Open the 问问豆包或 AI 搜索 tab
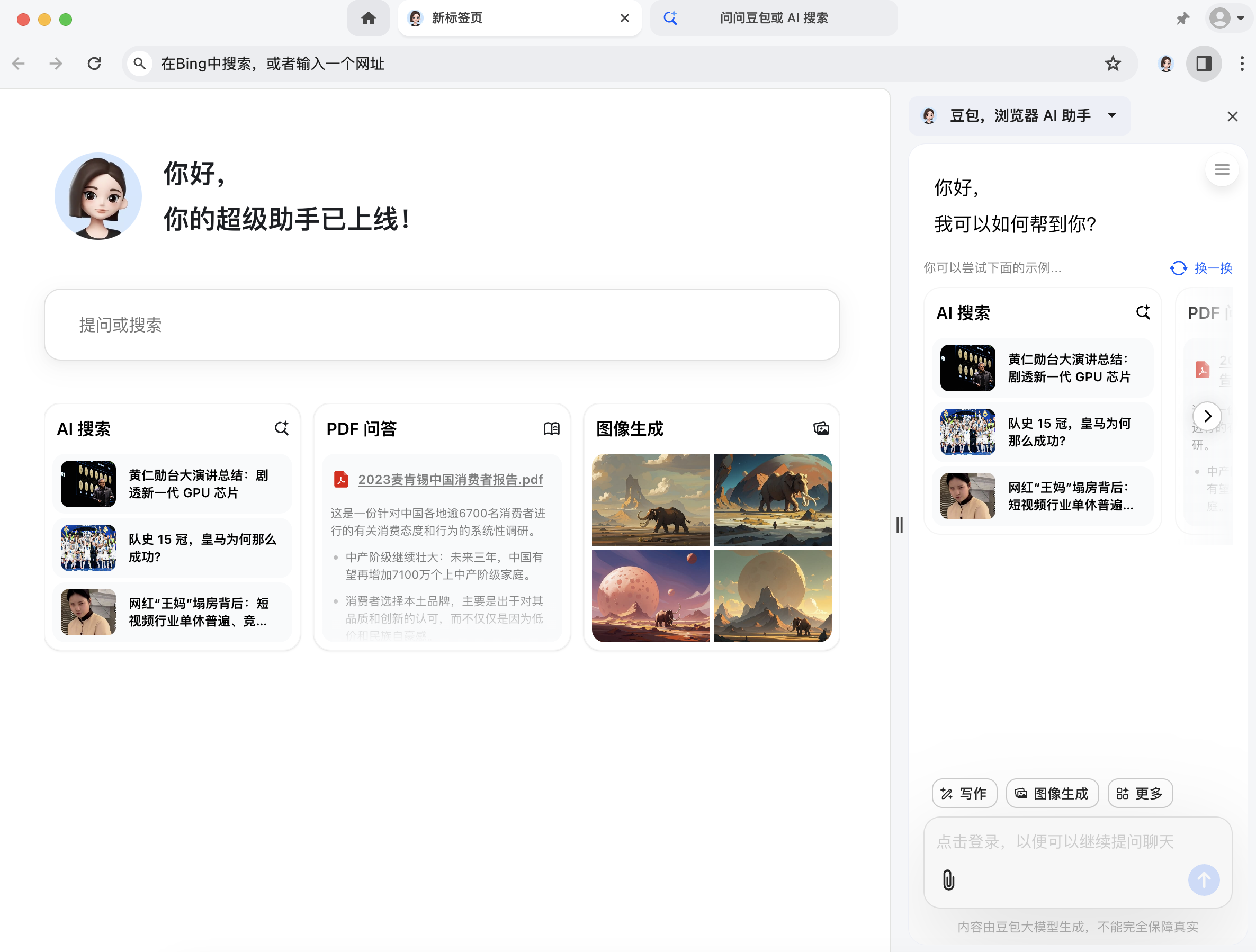Screen dimensions: 1256x952 click(x=774, y=18)
